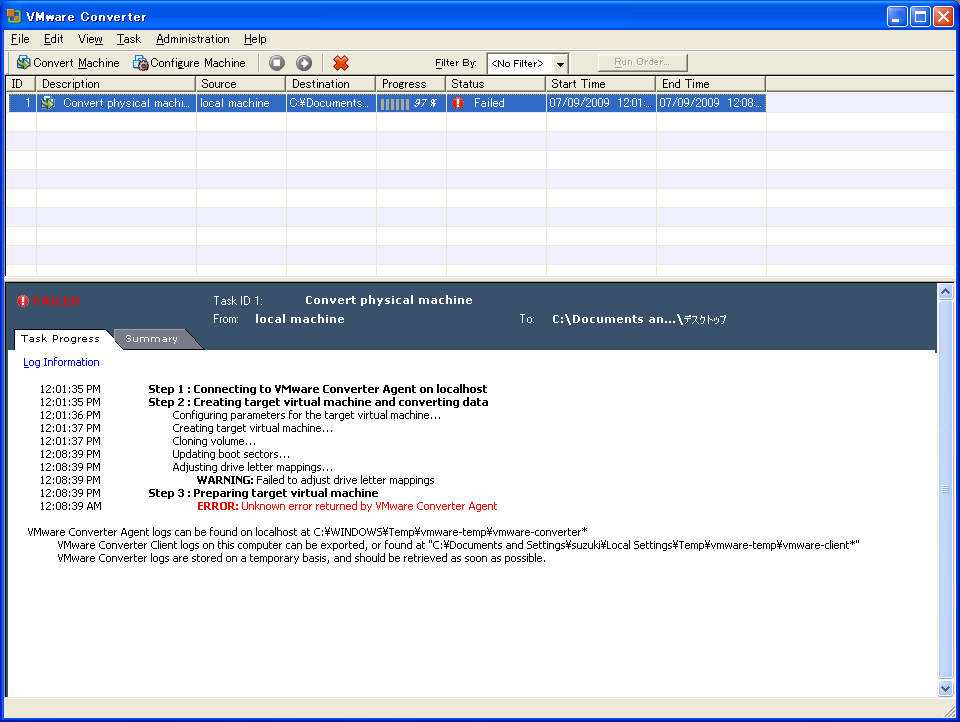Click the Status column header
The height and width of the screenshot is (722, 960).
(495, 84)
